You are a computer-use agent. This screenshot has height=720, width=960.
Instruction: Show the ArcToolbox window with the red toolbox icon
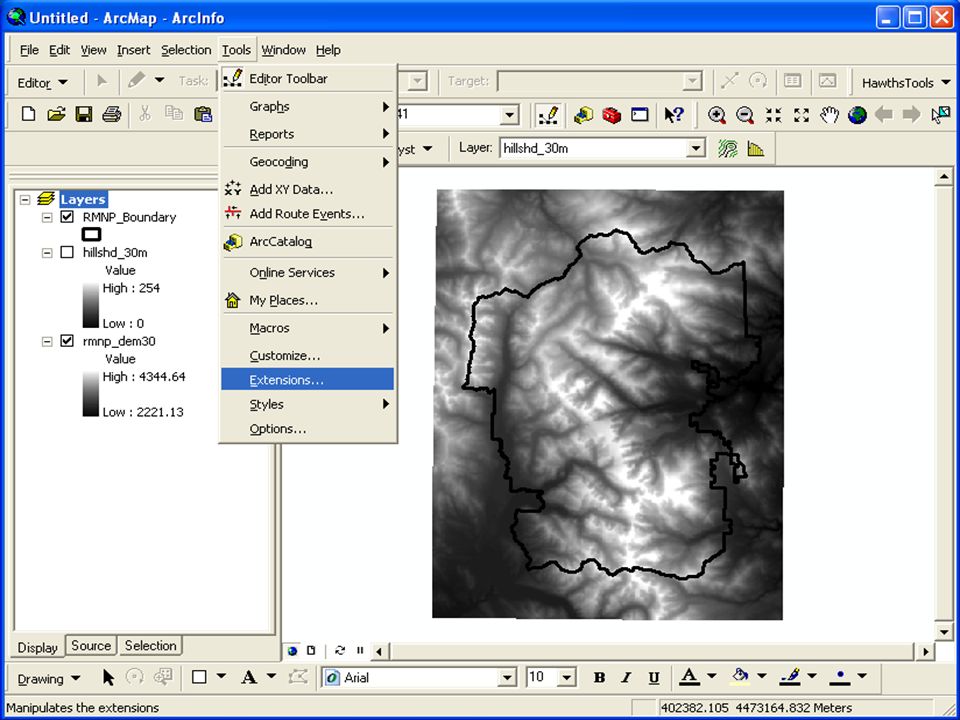612,115
